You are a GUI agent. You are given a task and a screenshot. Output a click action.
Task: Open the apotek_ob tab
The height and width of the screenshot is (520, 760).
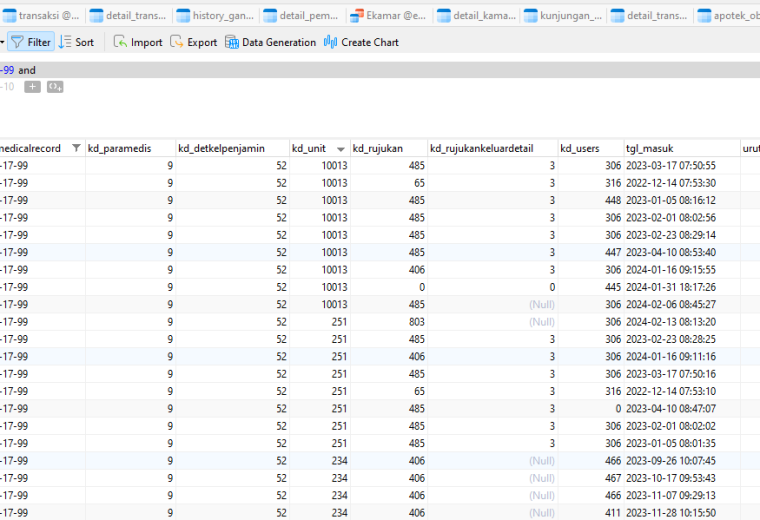(728, 16)
